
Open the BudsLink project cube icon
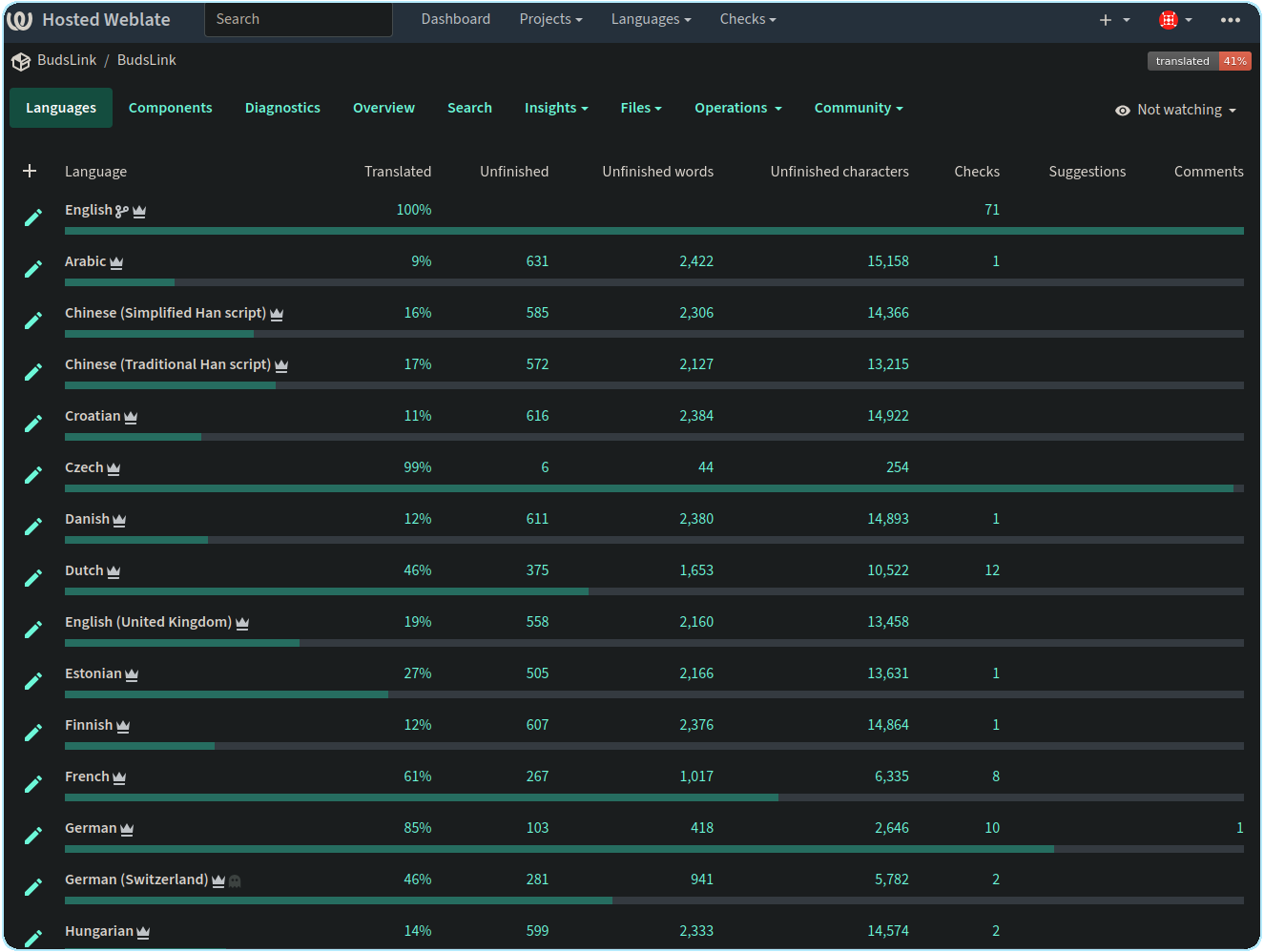click(21, 62)
